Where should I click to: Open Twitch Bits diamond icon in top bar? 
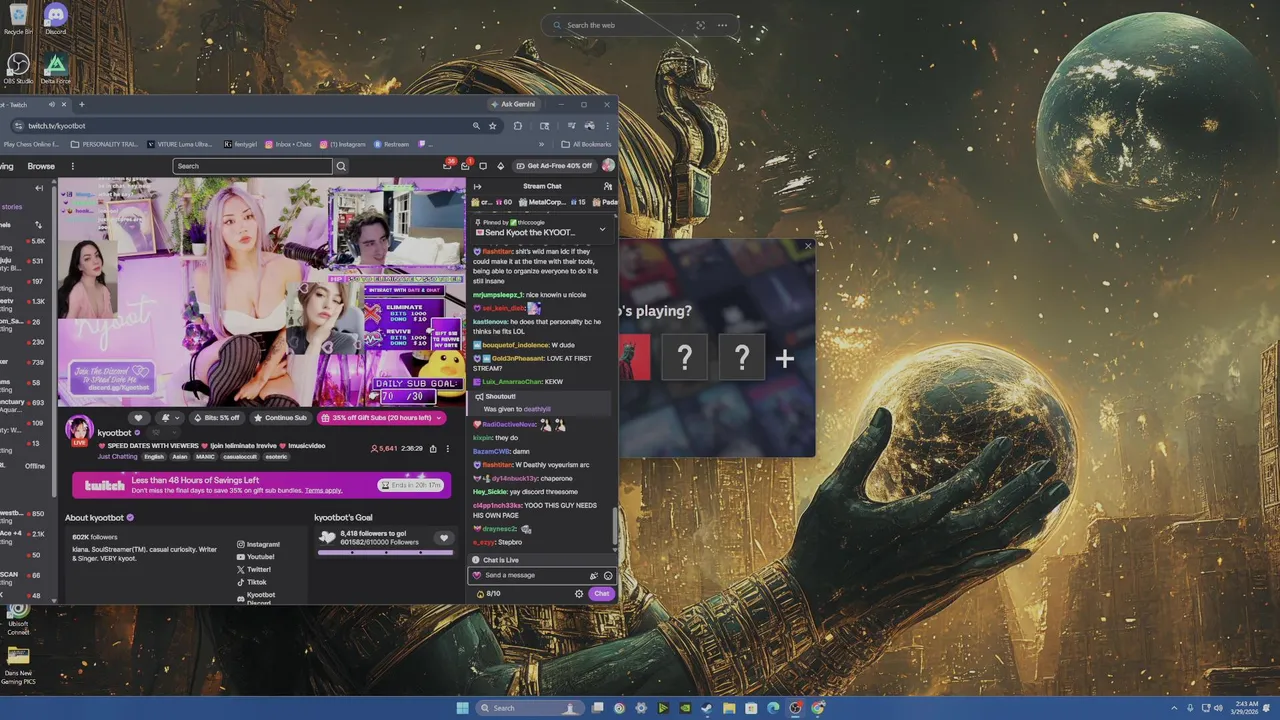500,166
